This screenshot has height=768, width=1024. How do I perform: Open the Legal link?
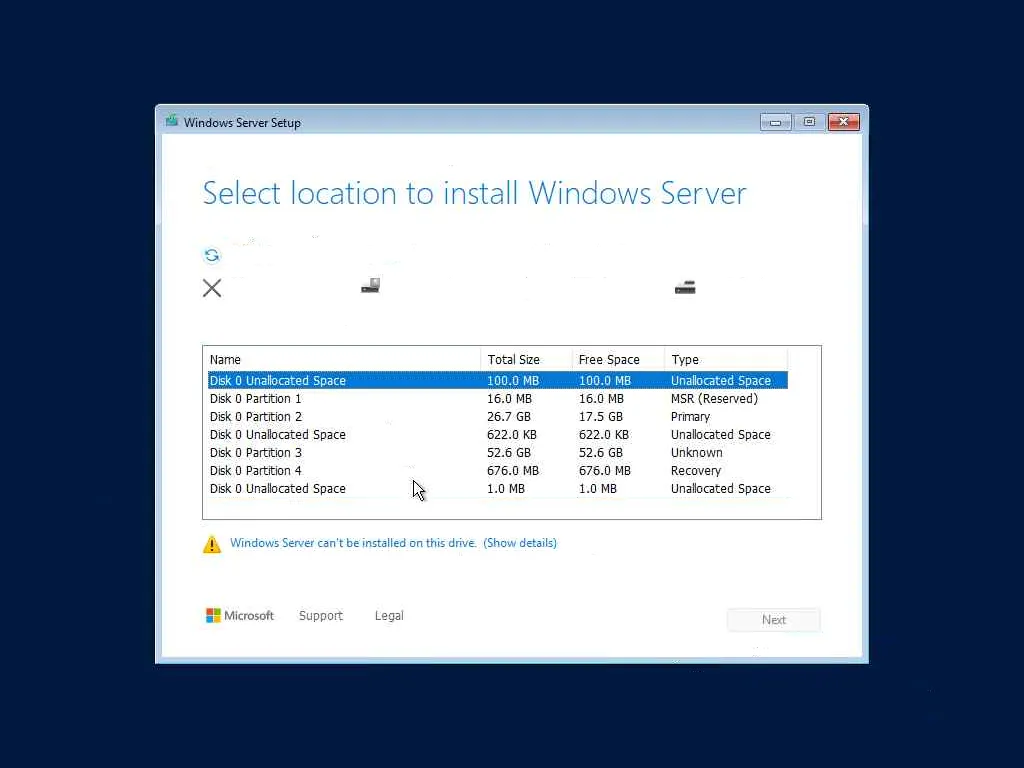tap(389, 616)
